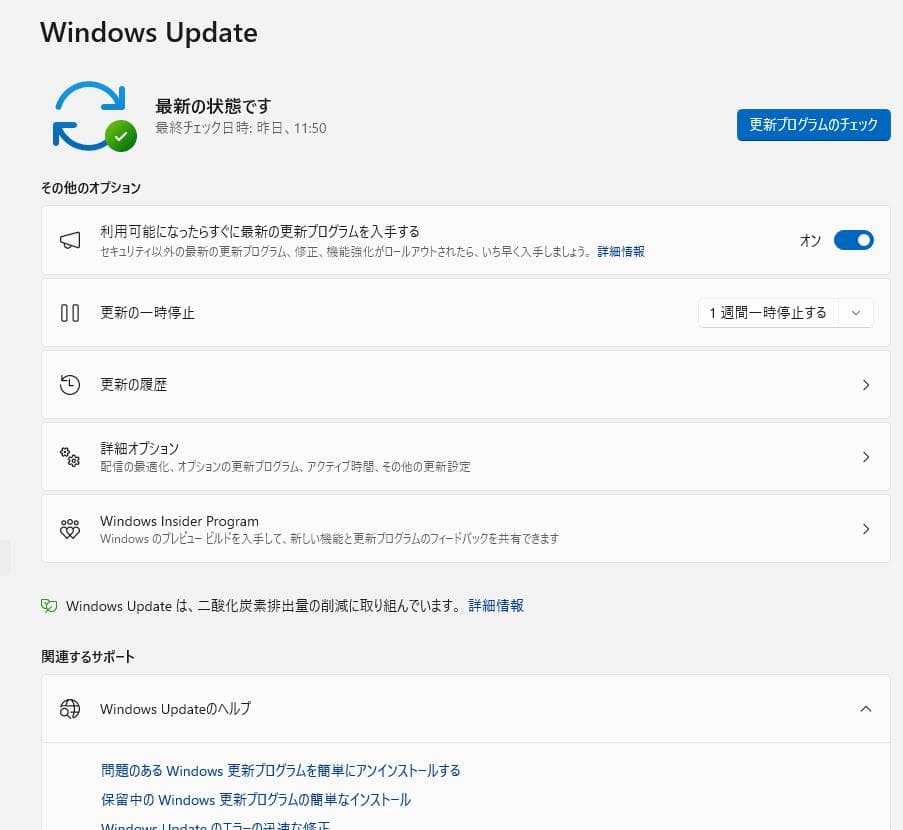Viewport: 903px width, 830px height.
Task: Click the gear icon beside 詳細オプション
Action: (x=69, y=456)
